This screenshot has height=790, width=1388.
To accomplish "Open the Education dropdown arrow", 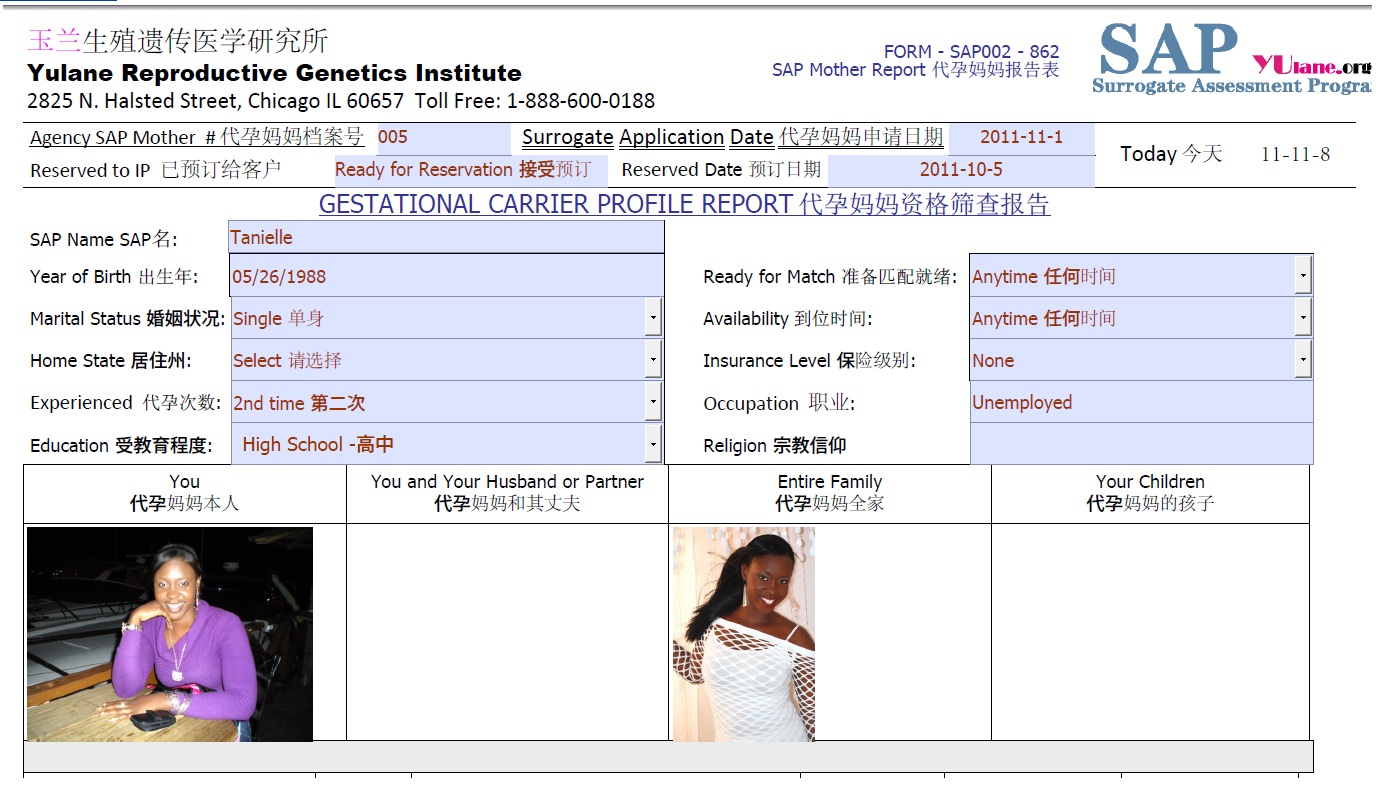I will (x=653, y=444).
